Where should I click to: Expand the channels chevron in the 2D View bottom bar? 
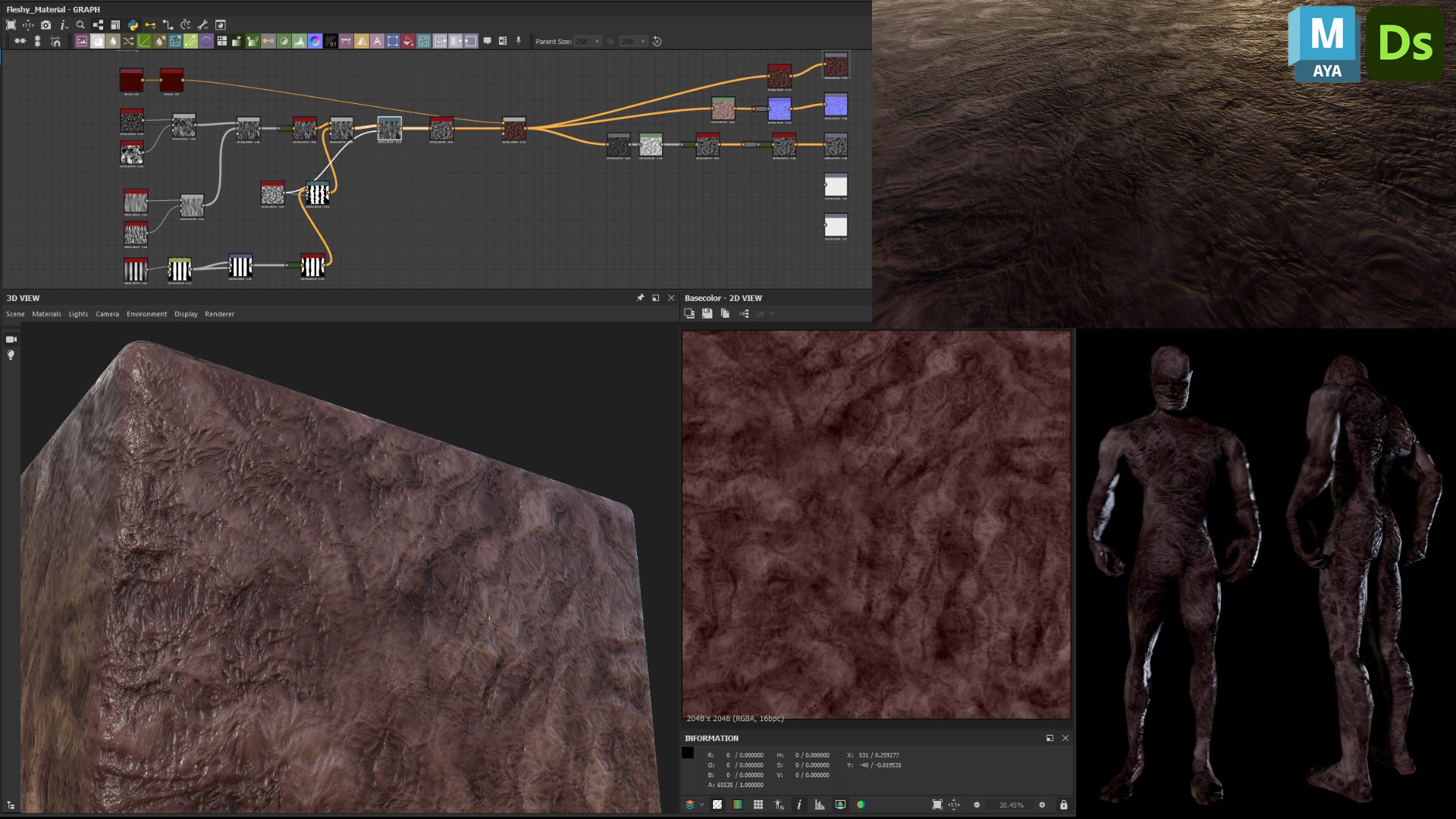701,805
